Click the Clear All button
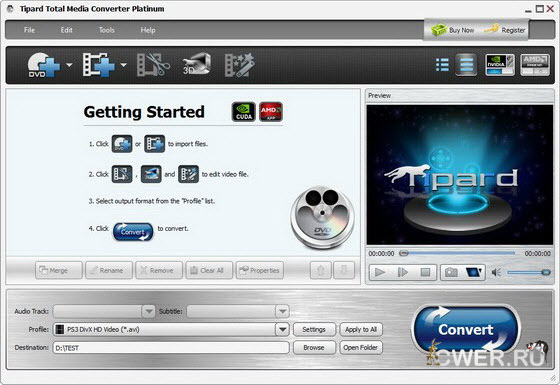Screen dimensions: 560x385 pyautogui.click(x=209, y=270)
